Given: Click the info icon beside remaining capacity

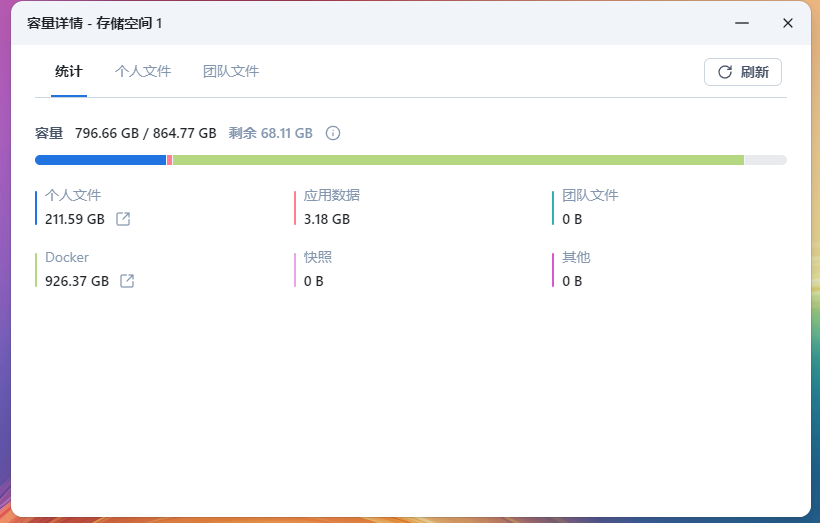Looking at the screenshot, I should pyautogui.click(x=333, y=133).
